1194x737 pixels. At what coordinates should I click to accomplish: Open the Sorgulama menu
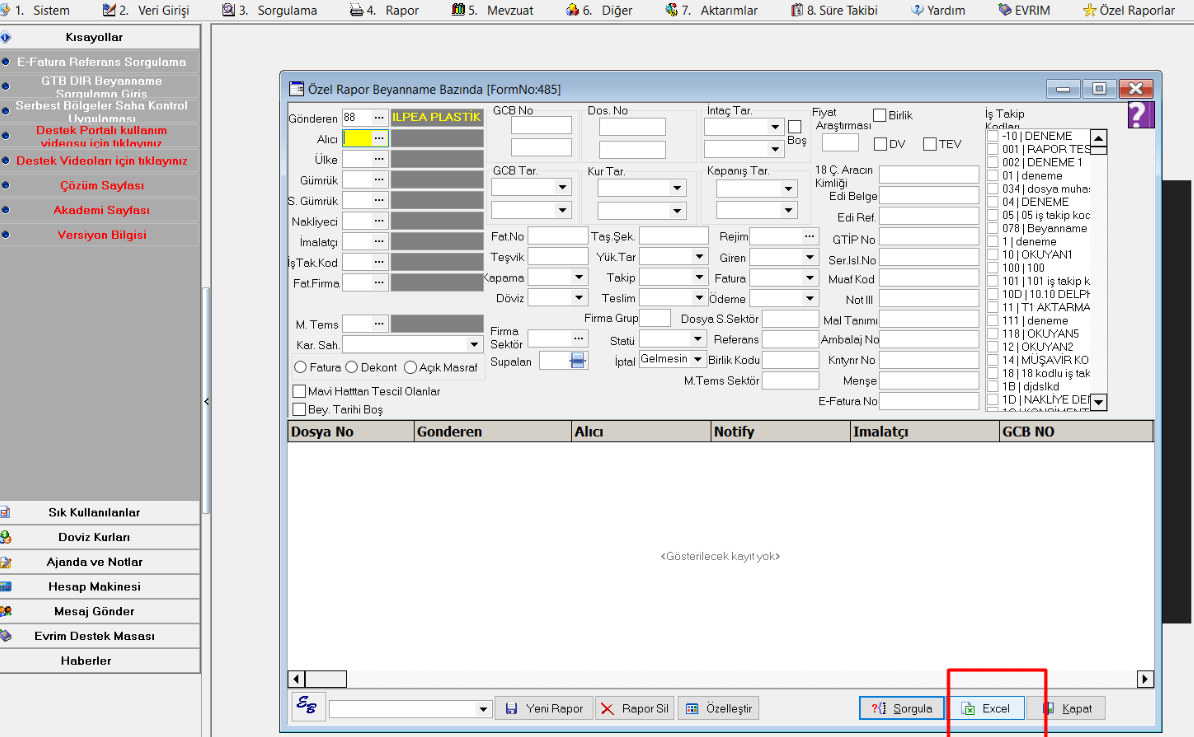coord(279,10)
